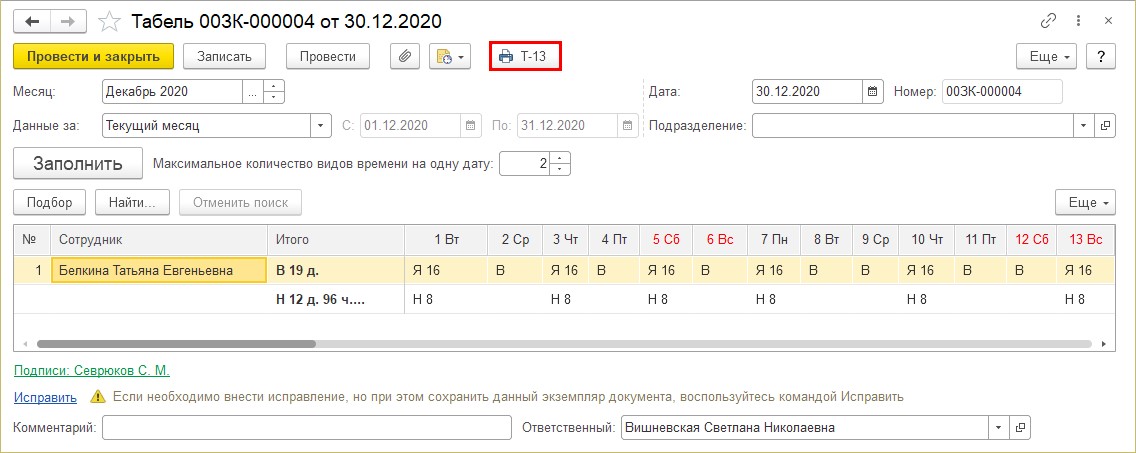1136x453 pixels.
Task: Click the paperclip attachments icon
Action: (404, 57)
